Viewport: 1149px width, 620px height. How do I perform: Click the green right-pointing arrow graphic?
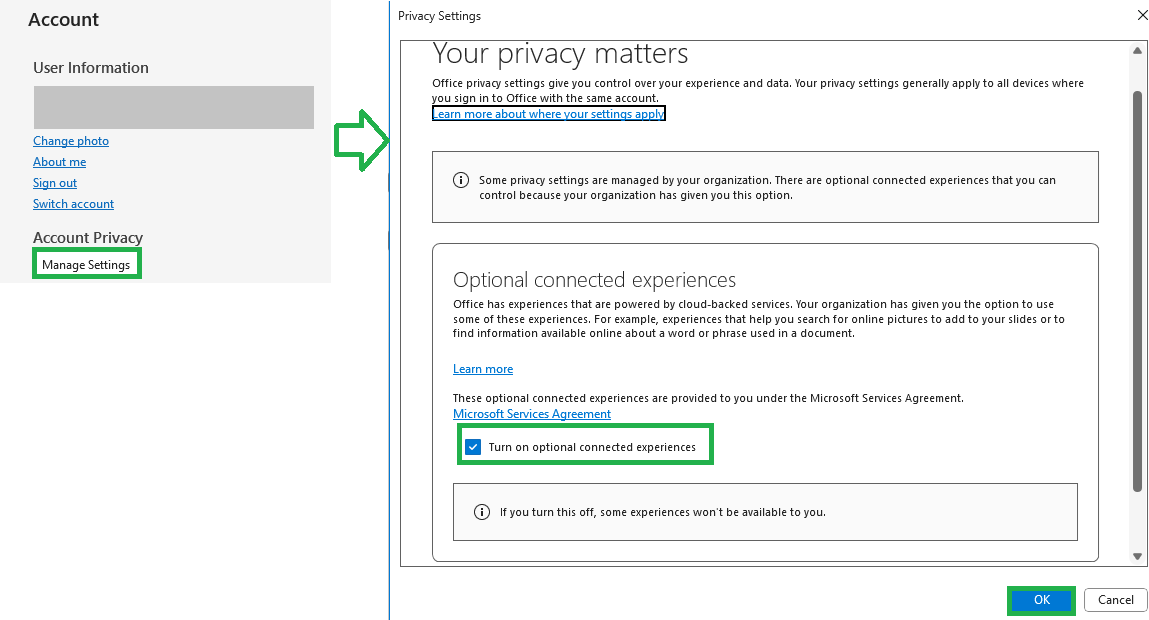pos(361,141)
